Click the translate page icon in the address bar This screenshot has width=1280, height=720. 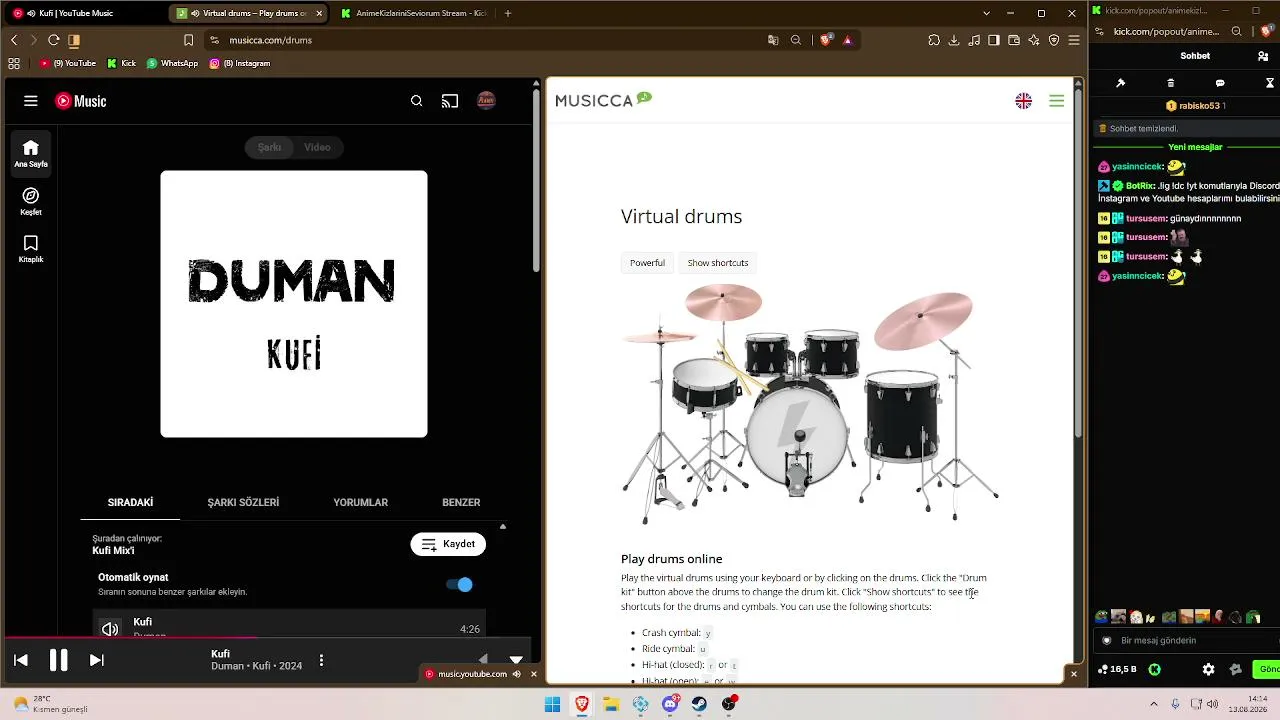click(x=773, y=40)
